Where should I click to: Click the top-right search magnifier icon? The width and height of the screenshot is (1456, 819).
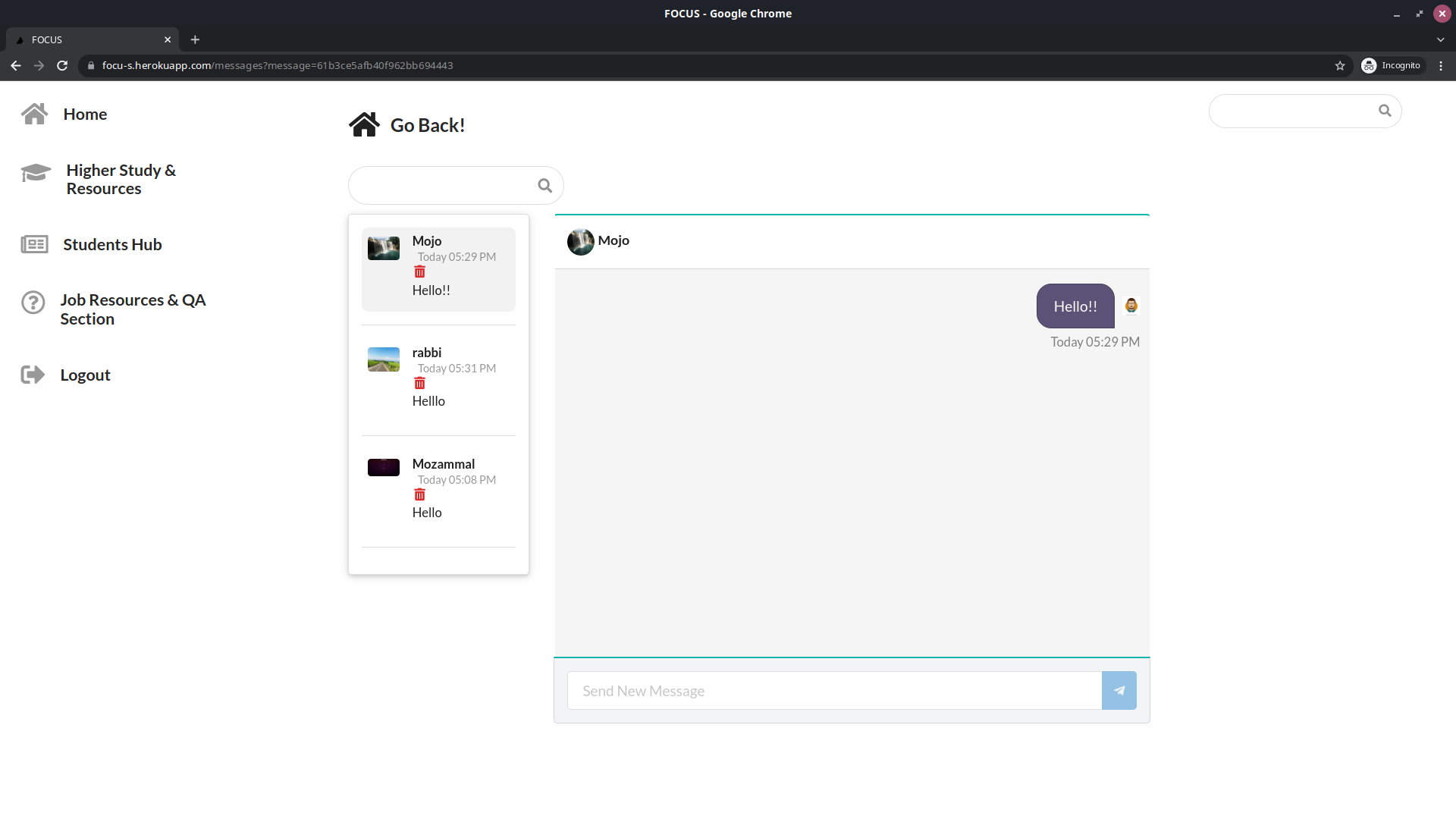(1385, 111)
